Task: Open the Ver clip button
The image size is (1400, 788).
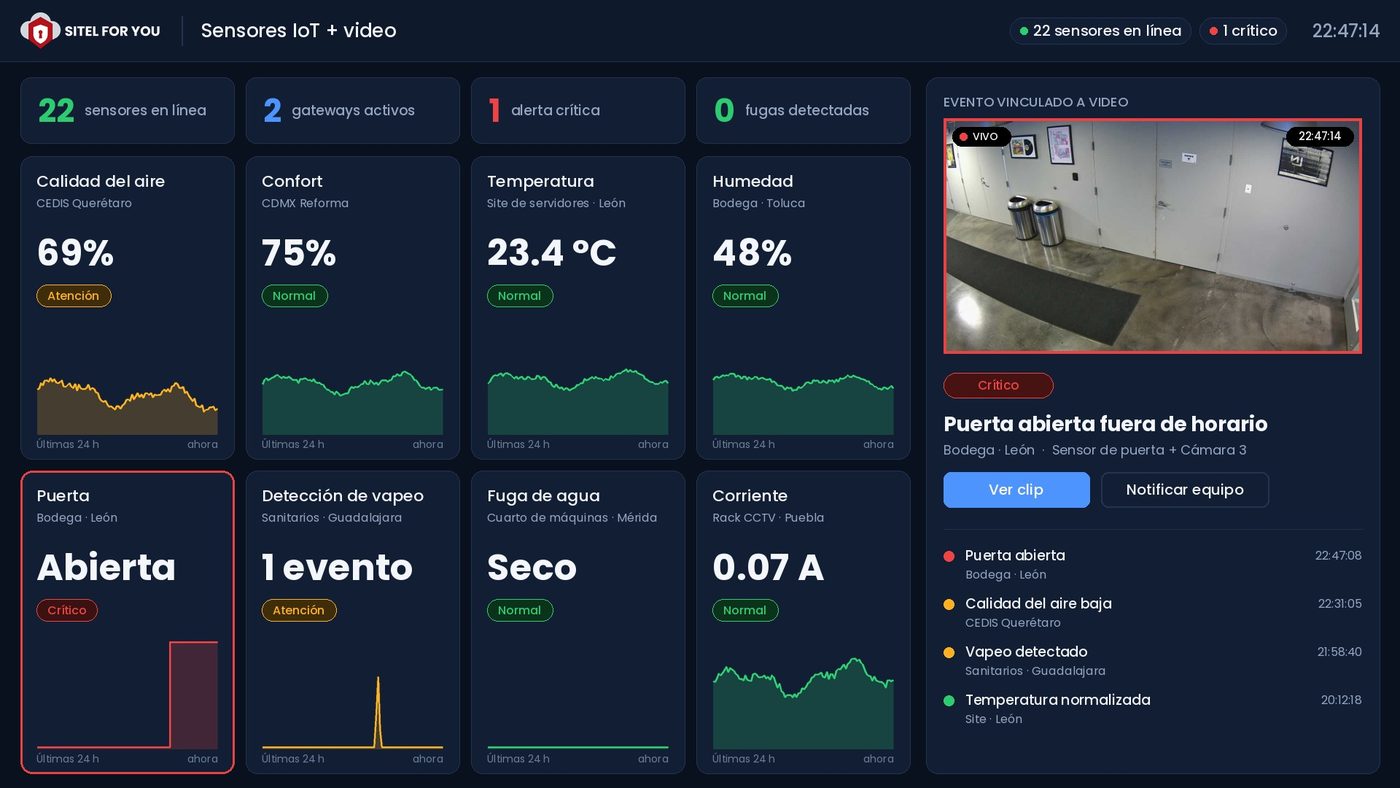Action: click(x=1016, y=490)
